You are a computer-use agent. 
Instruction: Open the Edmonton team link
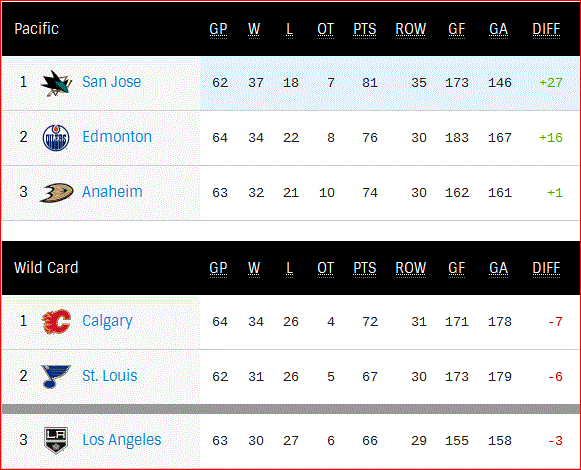point(117,137)
